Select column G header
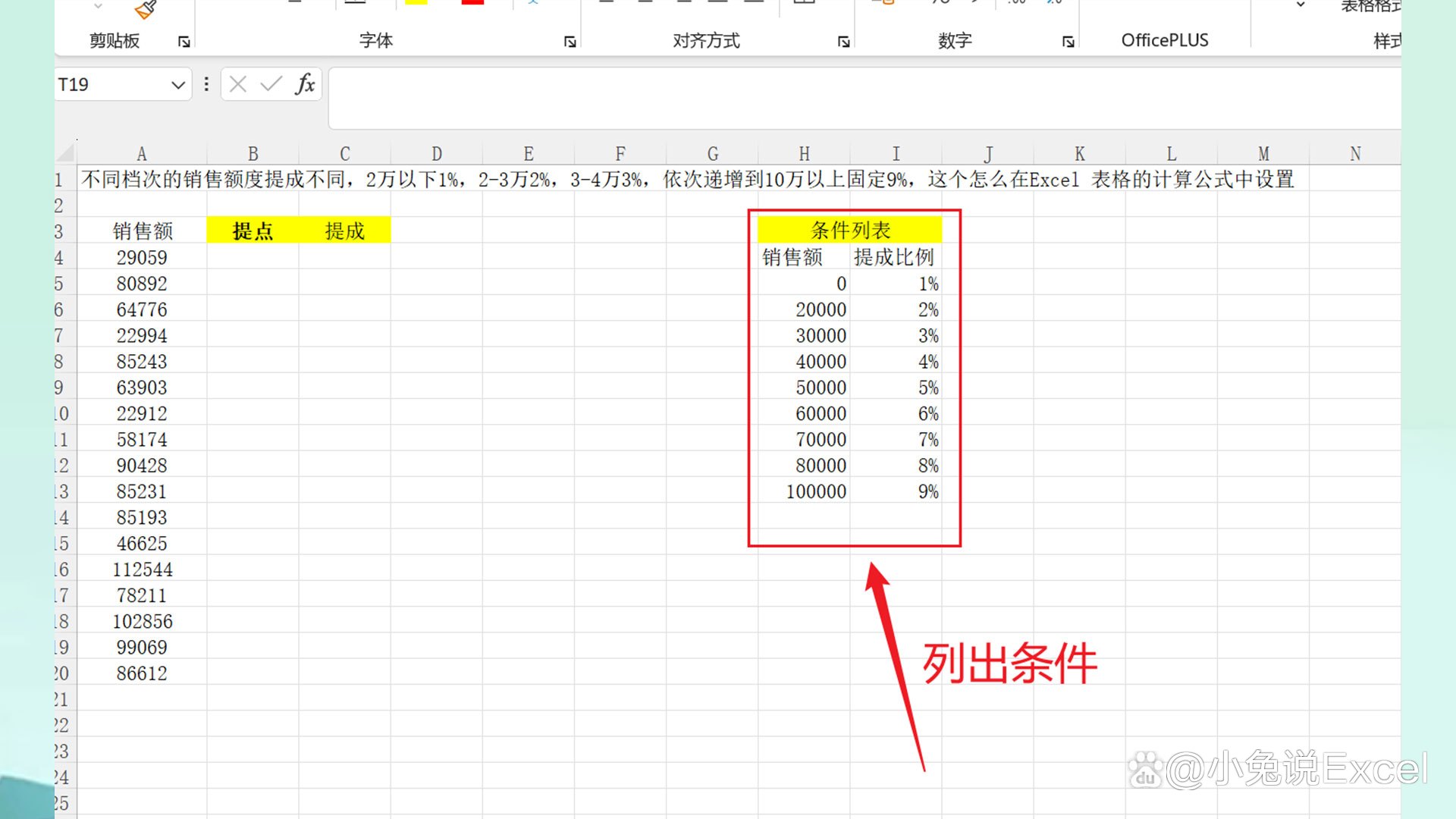The height and width of the screenshot is (819, 1456). coord(712,154)
